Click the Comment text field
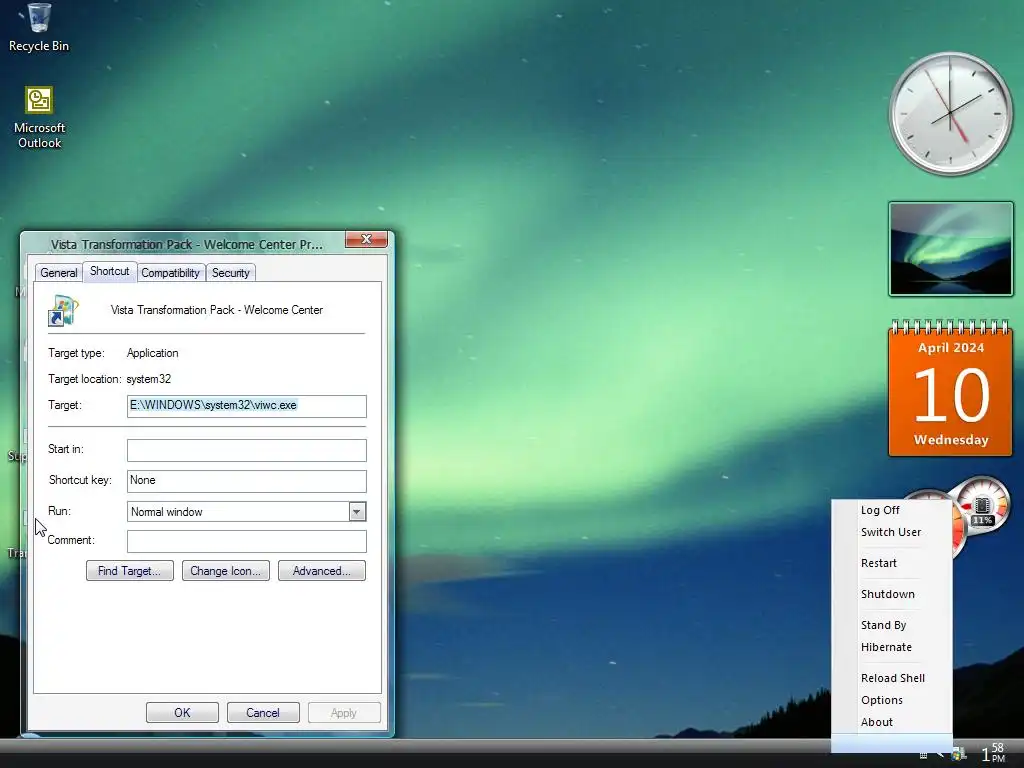 click(x=247, y=541)
